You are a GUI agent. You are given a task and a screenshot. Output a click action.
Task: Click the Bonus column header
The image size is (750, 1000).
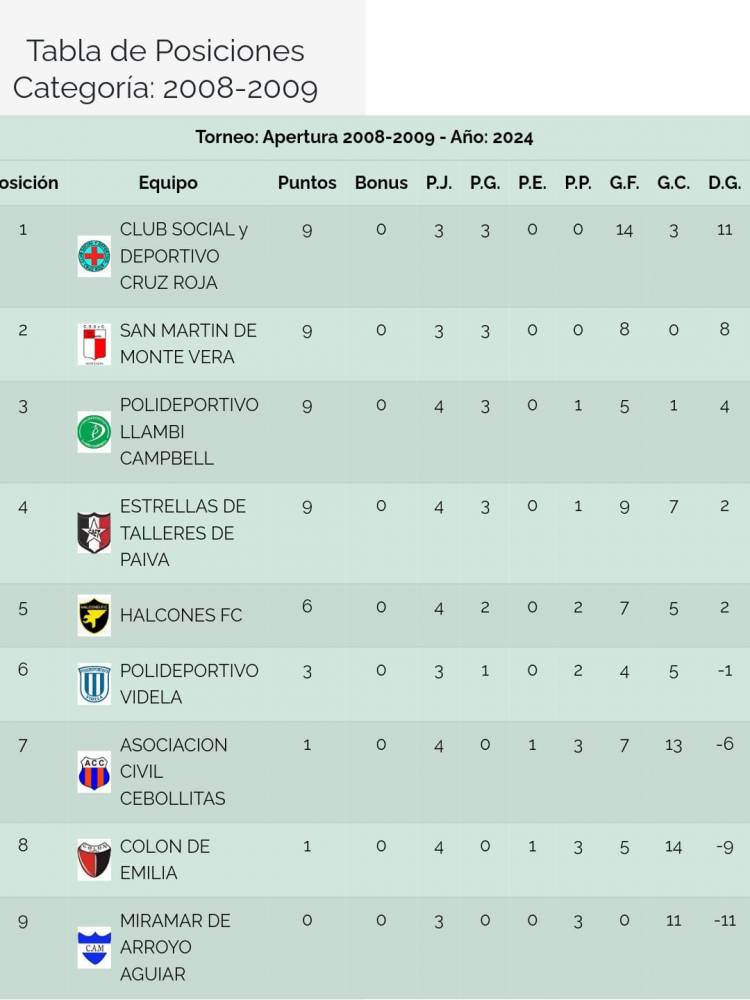coord(381,183)
